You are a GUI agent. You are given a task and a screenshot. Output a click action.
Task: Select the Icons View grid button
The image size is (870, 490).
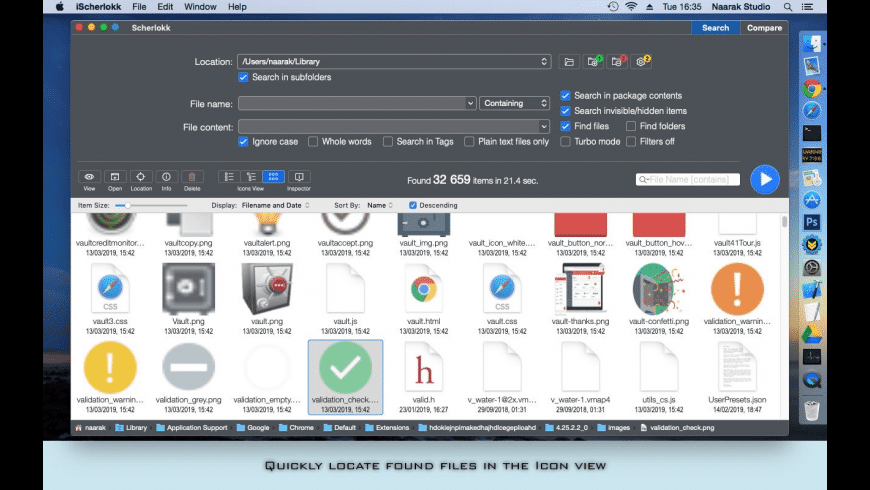click(273, 176)
